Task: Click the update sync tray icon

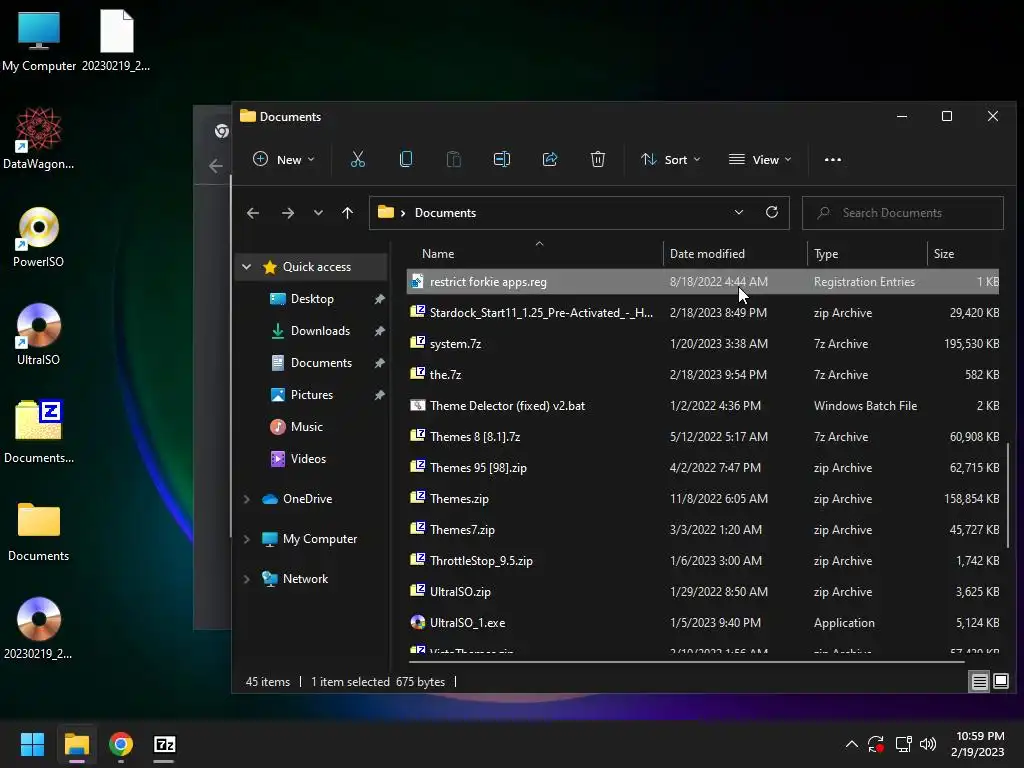Action: point(876,744)
